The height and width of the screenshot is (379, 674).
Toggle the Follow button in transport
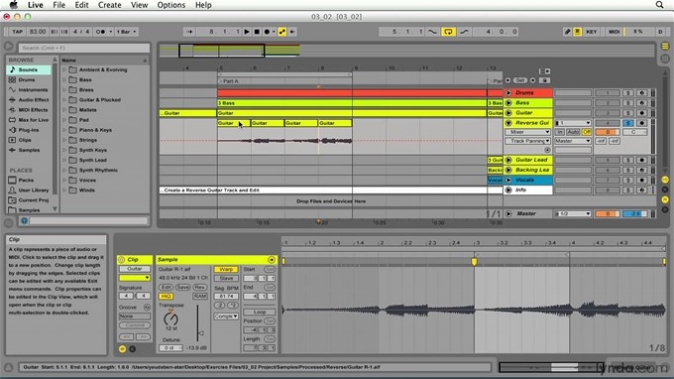click(x=189, y=32)
